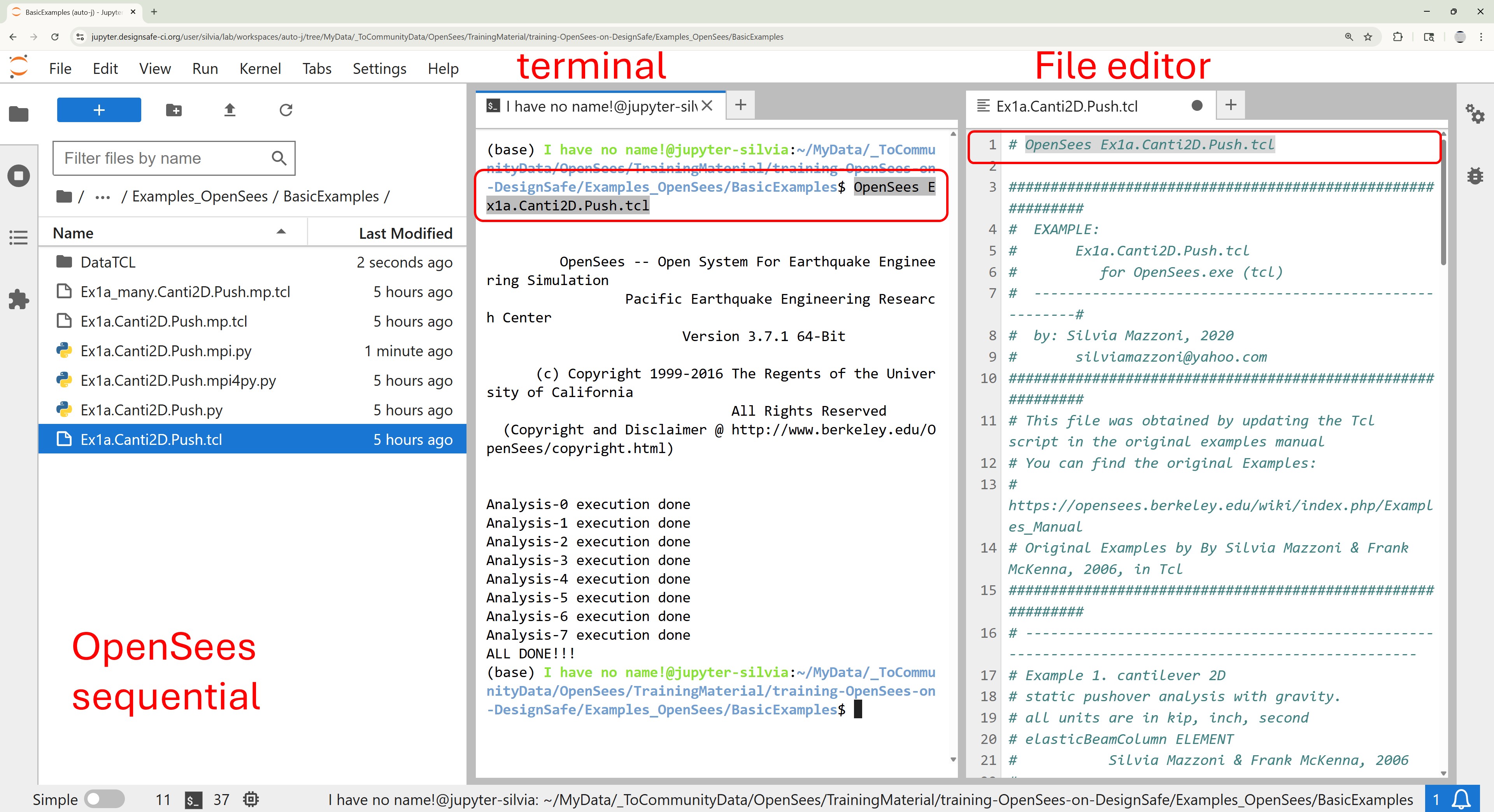Sort files by Name column header
The height and width of the screenshot is (812, 1494).
click(73, 233)
